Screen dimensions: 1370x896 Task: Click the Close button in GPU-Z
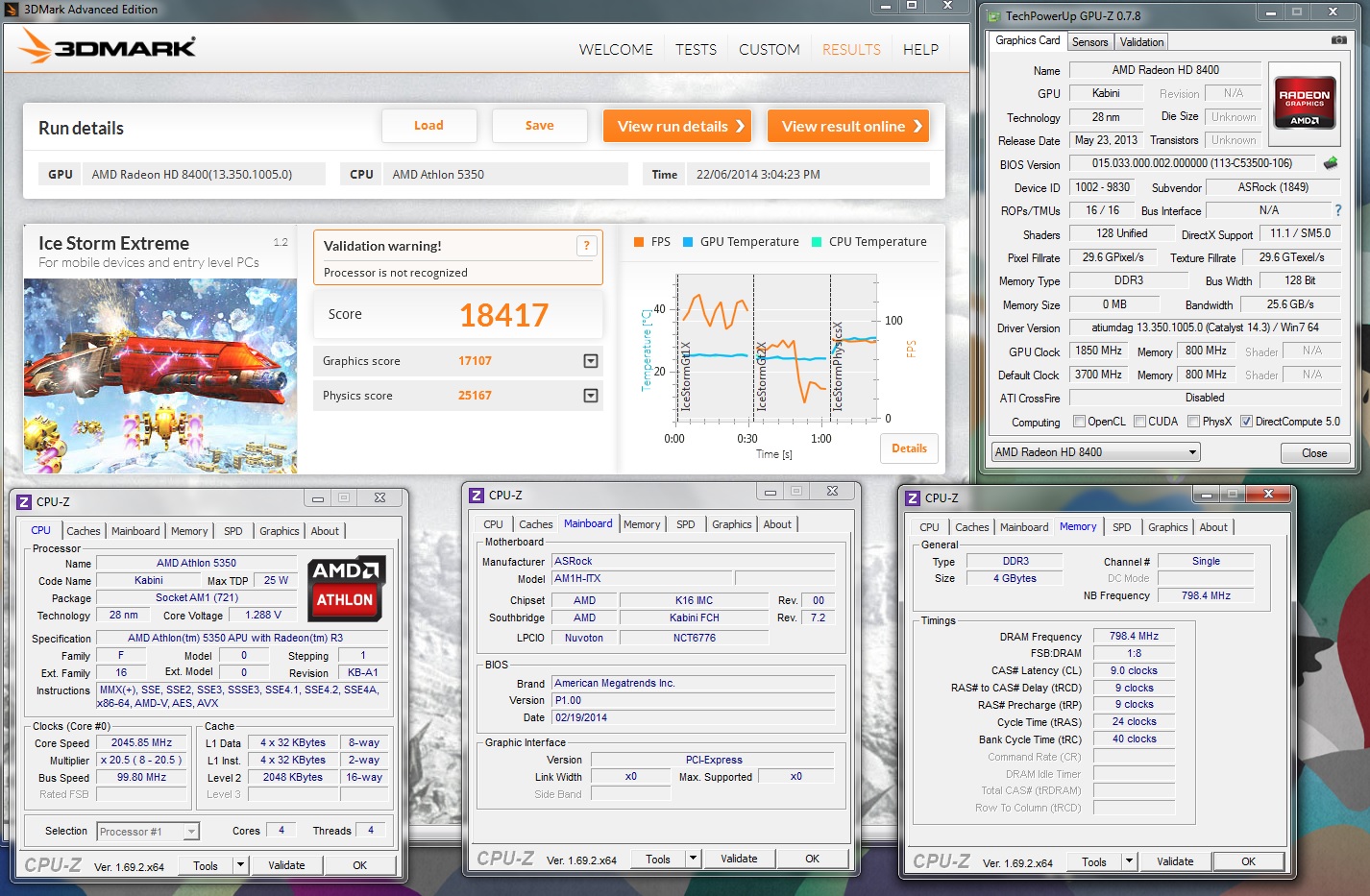point(1314,453)
